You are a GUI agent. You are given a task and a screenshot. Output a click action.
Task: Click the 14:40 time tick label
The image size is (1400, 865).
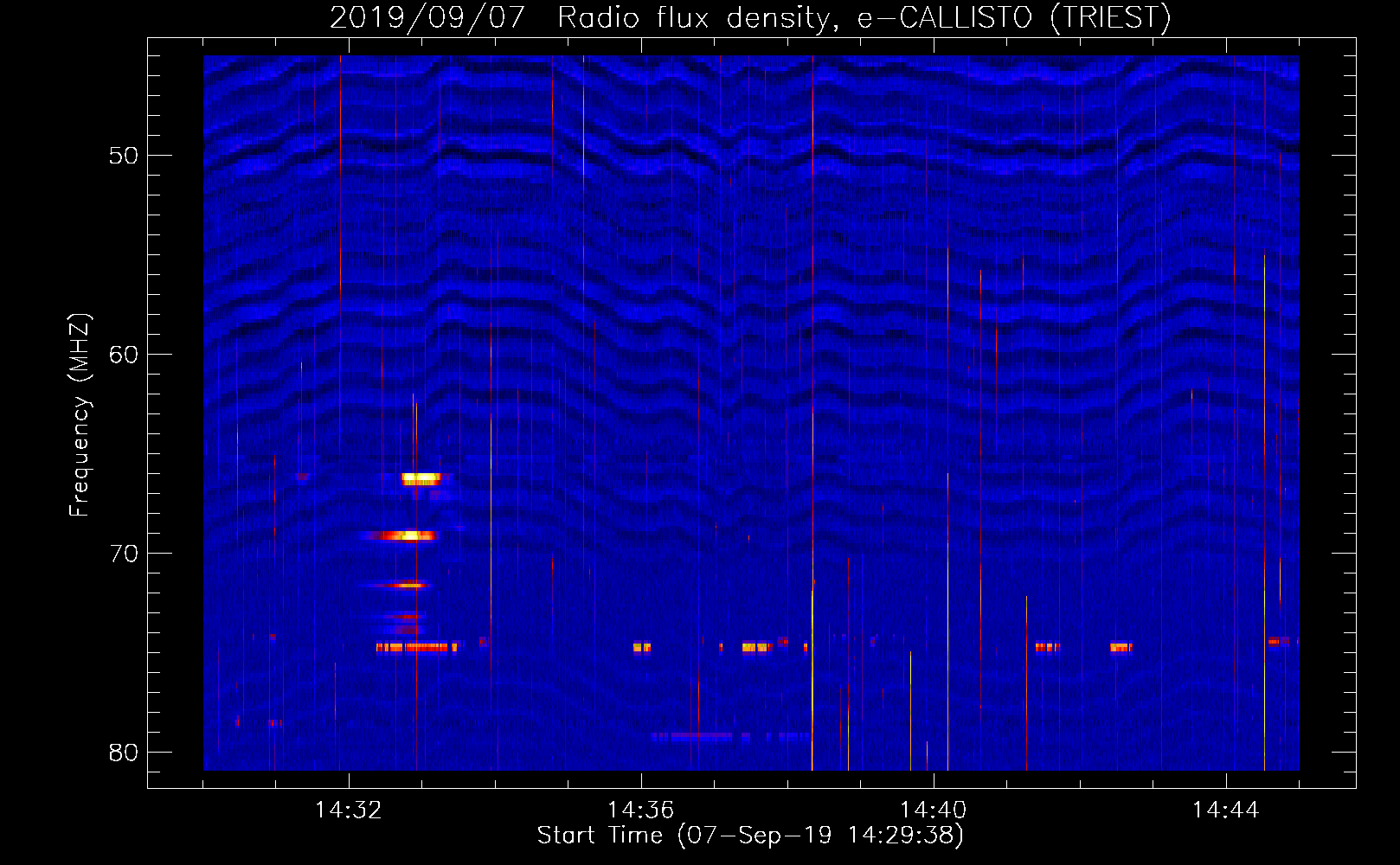coord(934,811)
